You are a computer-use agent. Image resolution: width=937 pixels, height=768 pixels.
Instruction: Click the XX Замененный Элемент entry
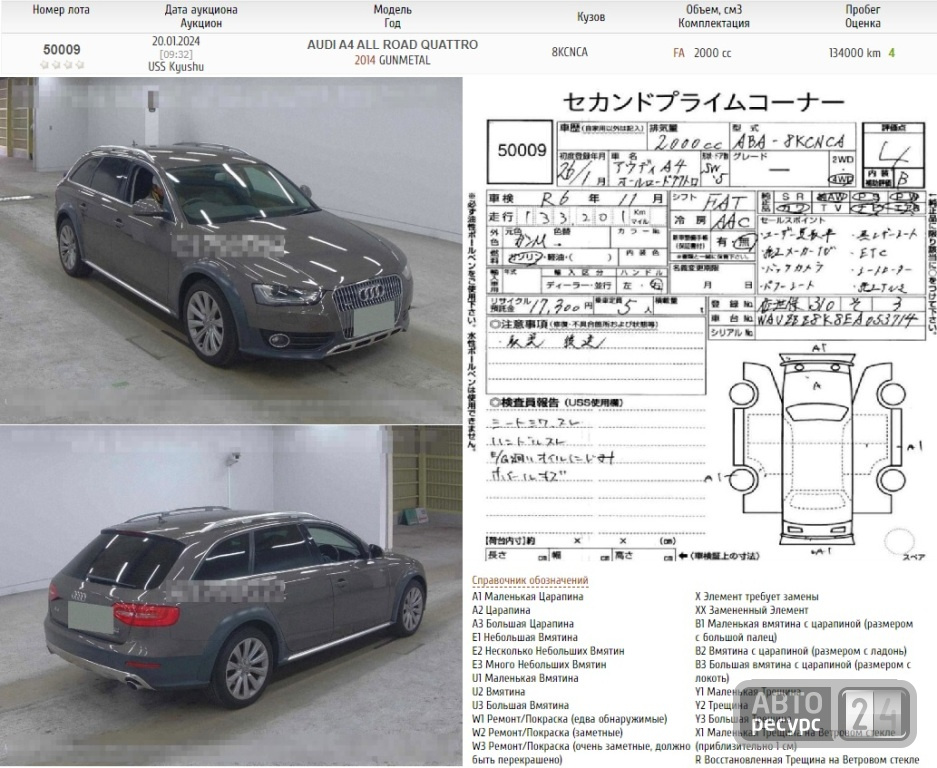pyautogui.click(x=751, y=610)
